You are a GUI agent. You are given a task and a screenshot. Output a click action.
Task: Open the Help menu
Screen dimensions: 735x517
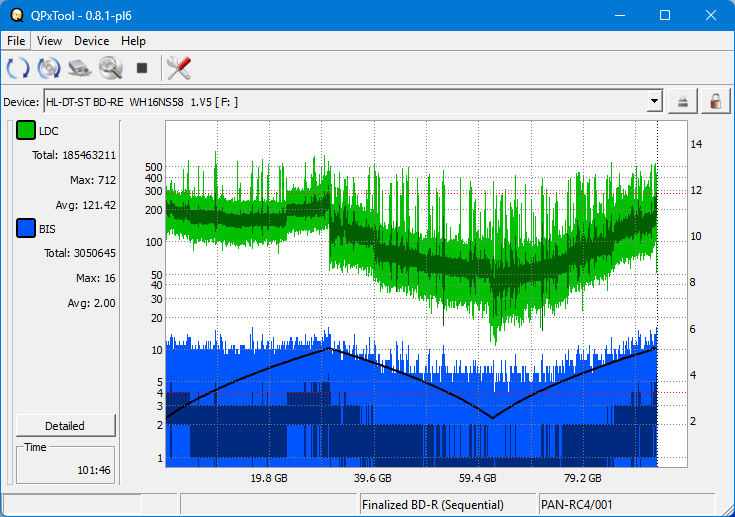[x=133, y=41]
